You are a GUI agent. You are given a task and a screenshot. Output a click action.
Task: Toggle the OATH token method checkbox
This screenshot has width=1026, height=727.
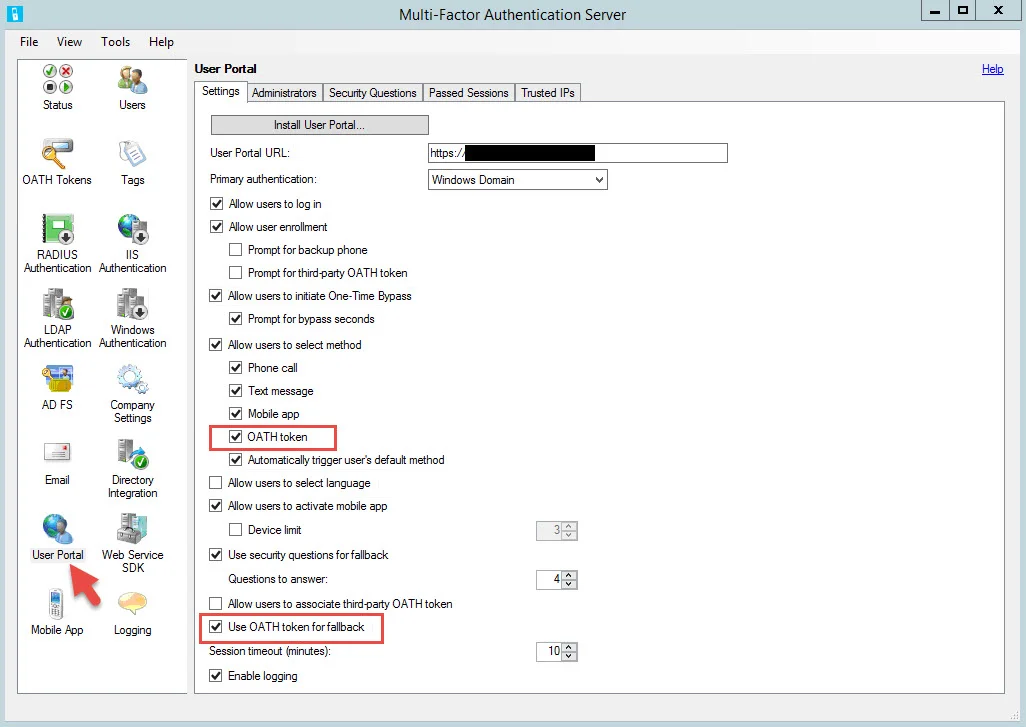click(x=236, y=437)
